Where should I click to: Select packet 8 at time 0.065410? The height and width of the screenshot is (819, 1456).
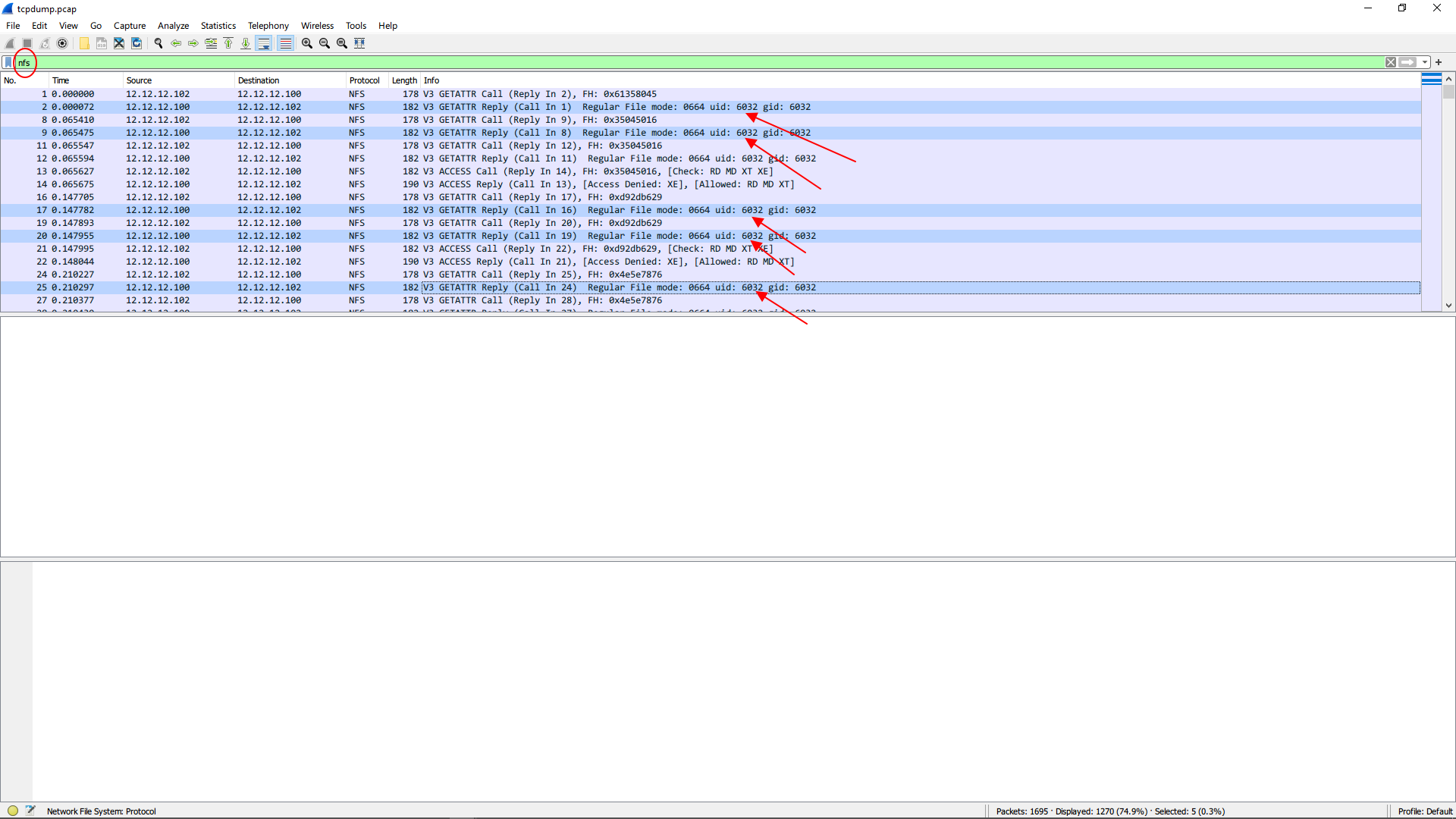pos(711,120)
